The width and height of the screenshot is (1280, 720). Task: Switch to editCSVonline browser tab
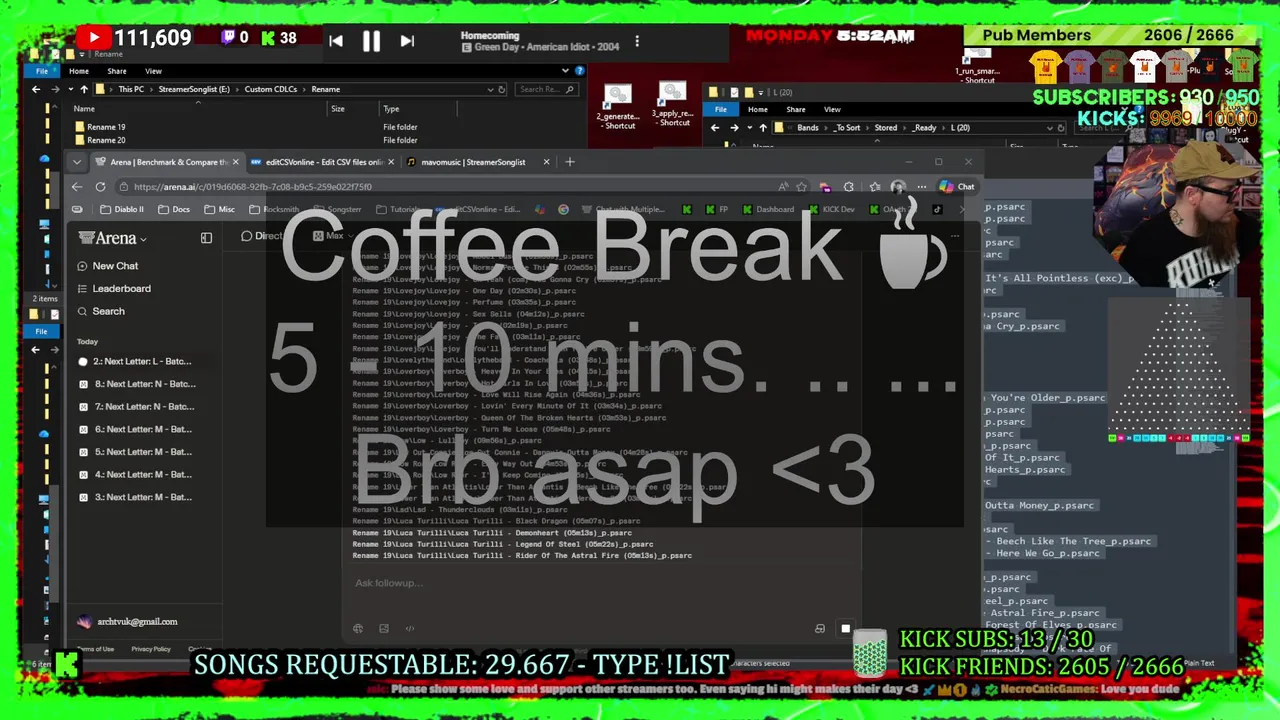(320, 162)
